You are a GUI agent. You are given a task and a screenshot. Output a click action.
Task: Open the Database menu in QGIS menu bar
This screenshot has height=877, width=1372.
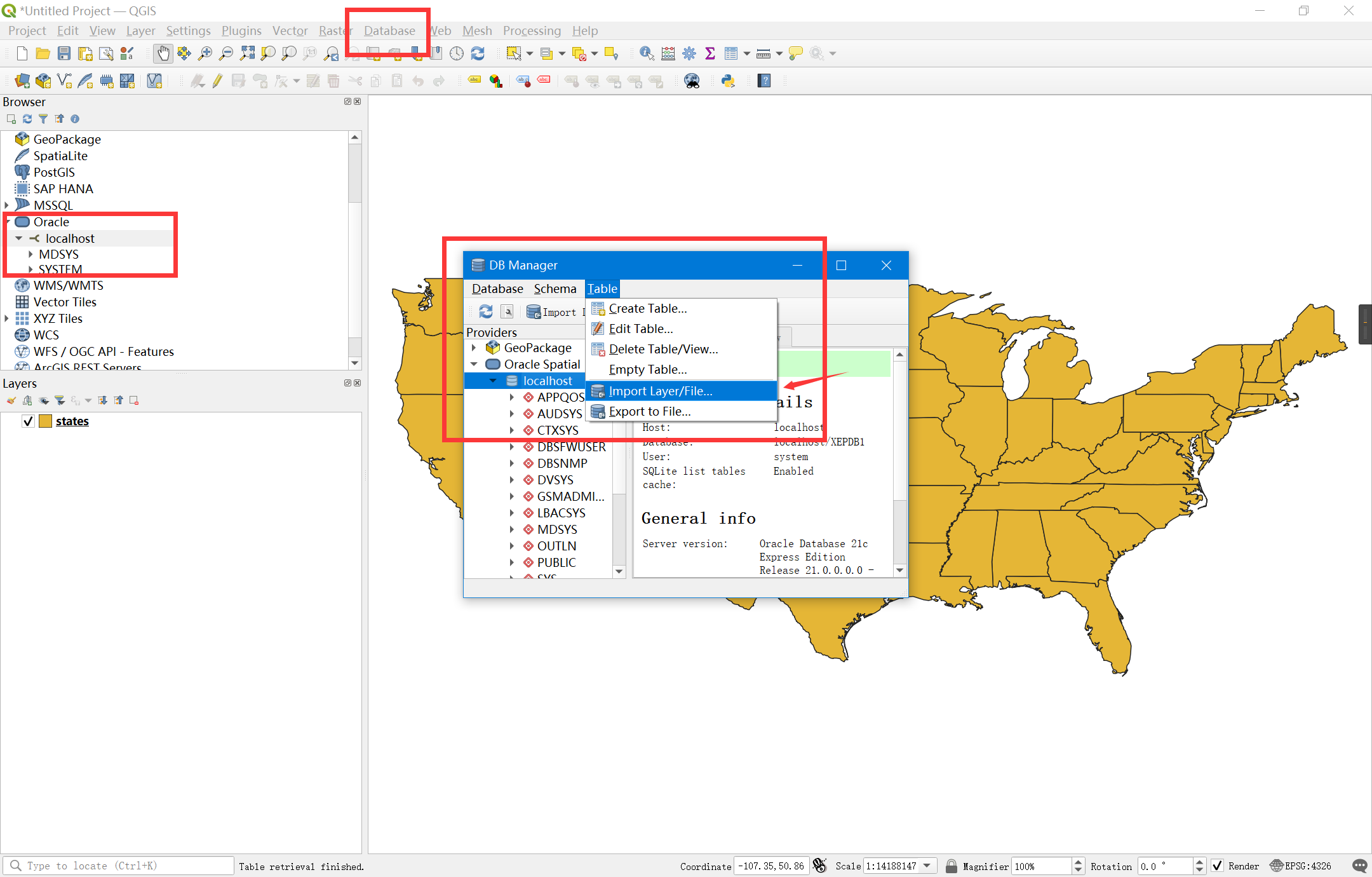[x=389, y=31]
